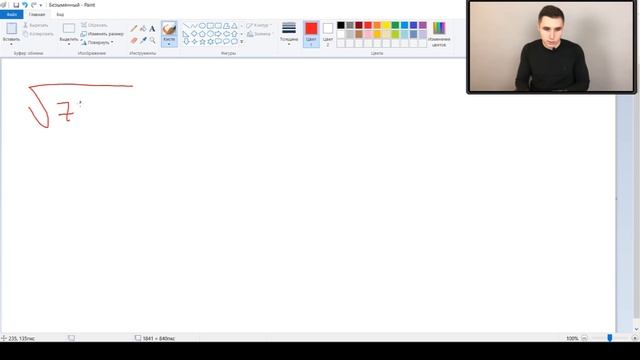
Task: Click the Paste (Вставить) clipboard icon
Action: [11, 29]
